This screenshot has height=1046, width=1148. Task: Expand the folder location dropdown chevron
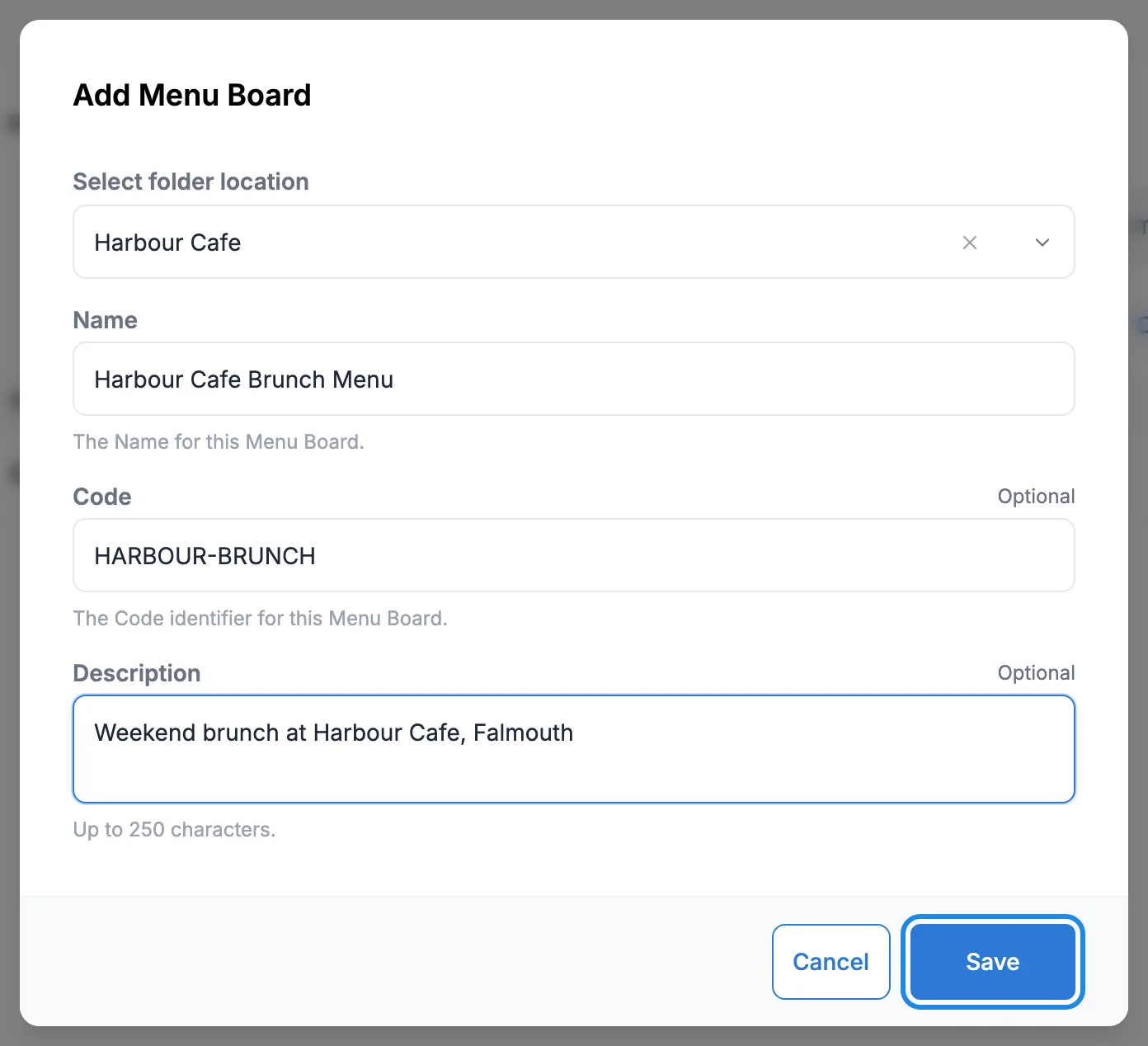pos(1042,243)
